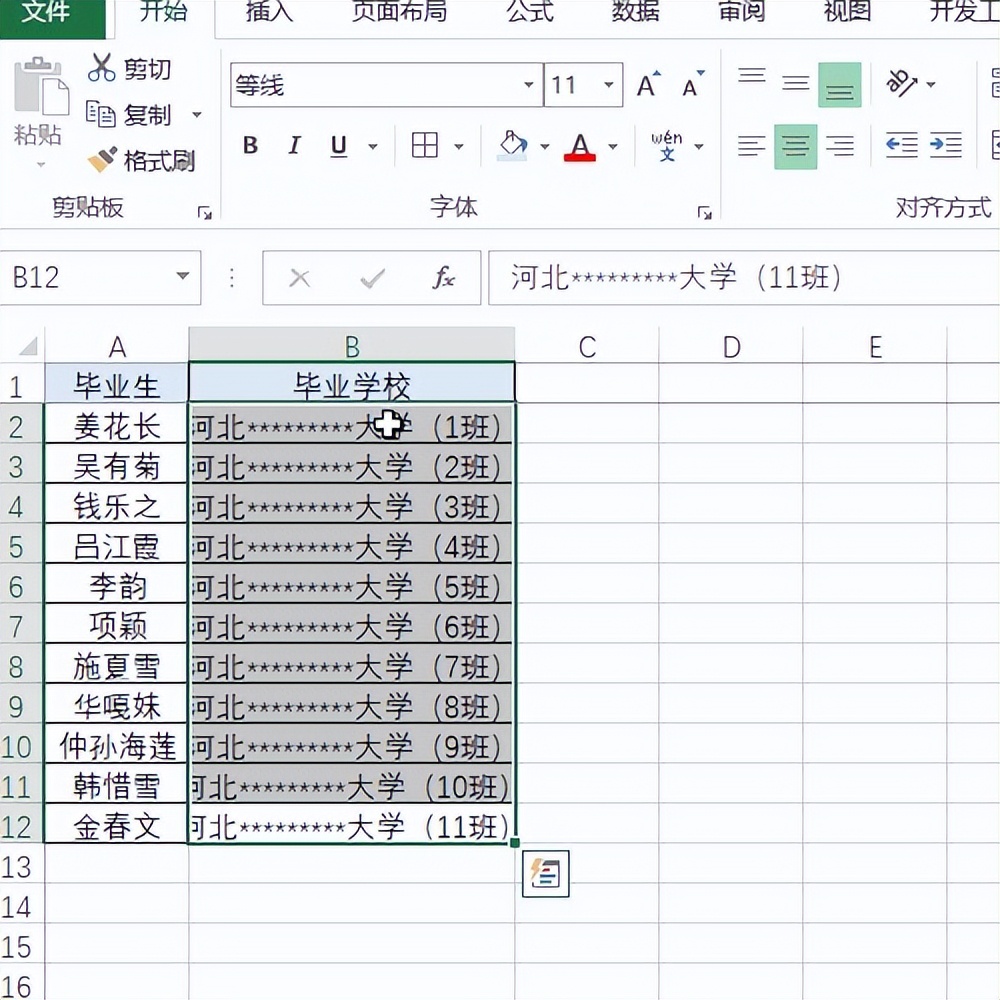1000x1000 pixels.
Task: Select the Italic formatting icon
Action: (294, 145)
